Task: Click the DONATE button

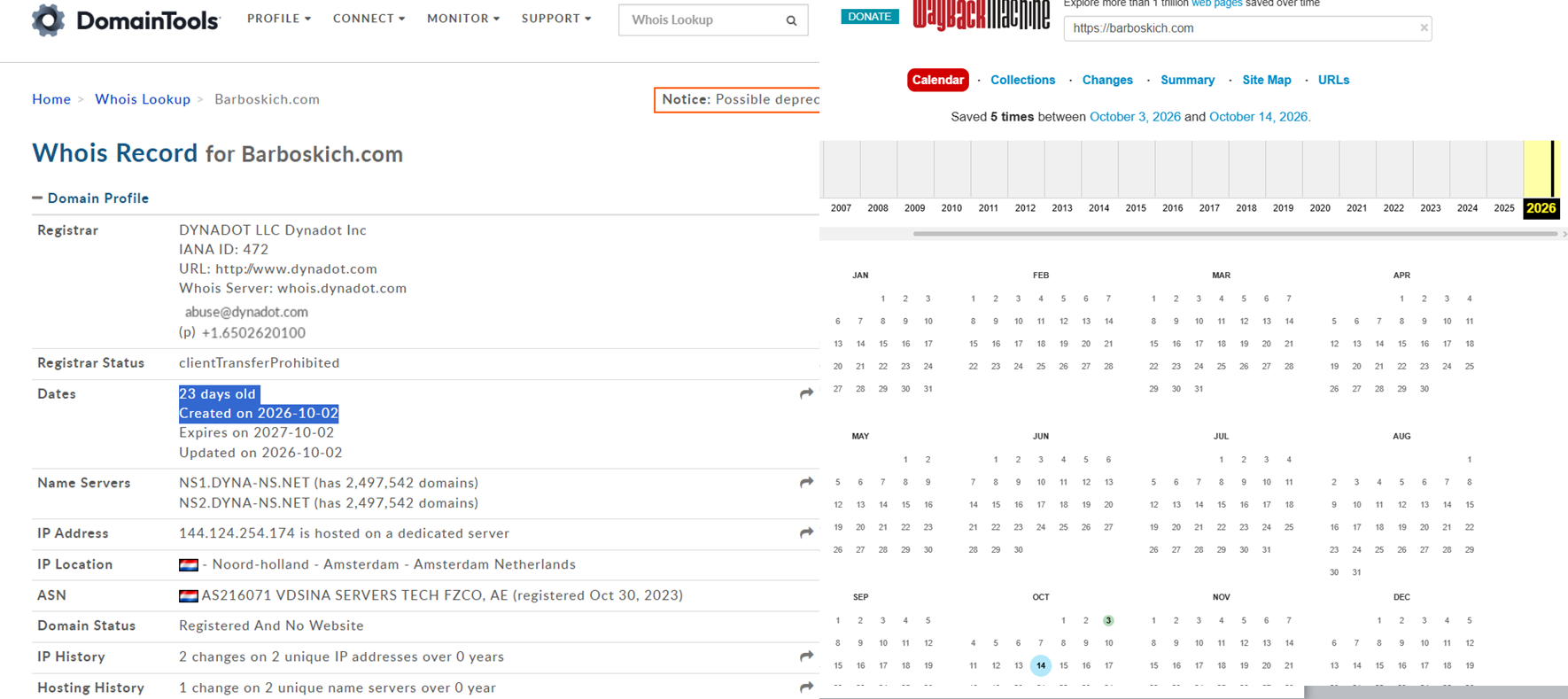Action: click(x=870, y=16)
